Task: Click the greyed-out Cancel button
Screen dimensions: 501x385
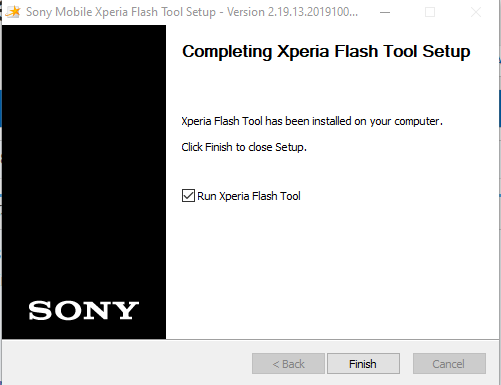Action: (x=449, y=364)
